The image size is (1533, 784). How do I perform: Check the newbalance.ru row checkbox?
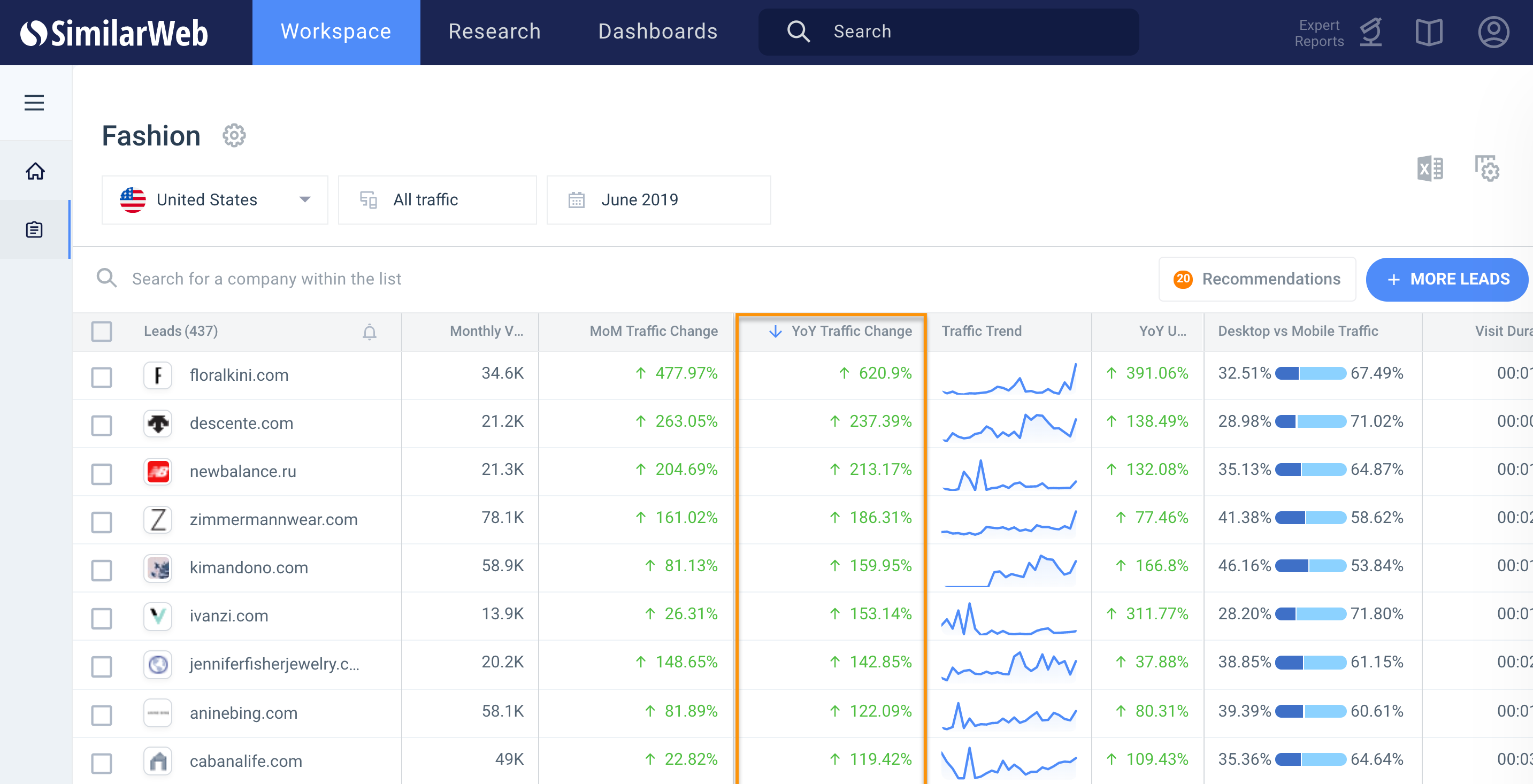(x=102, y=474)
